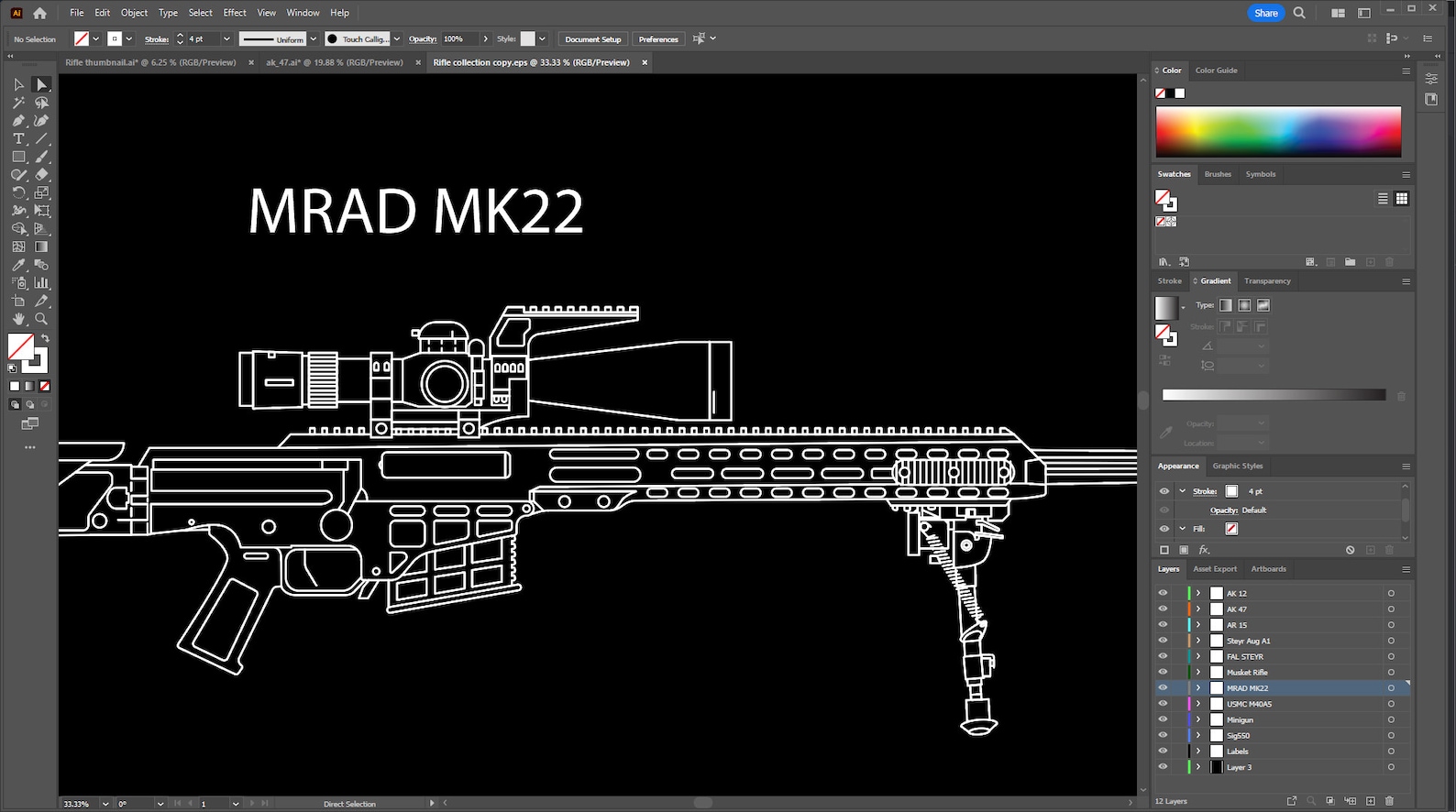This screenshot has width=1456, height=812.
Task: Switch to ak_47.ai document tab
Action: point(335,62)
